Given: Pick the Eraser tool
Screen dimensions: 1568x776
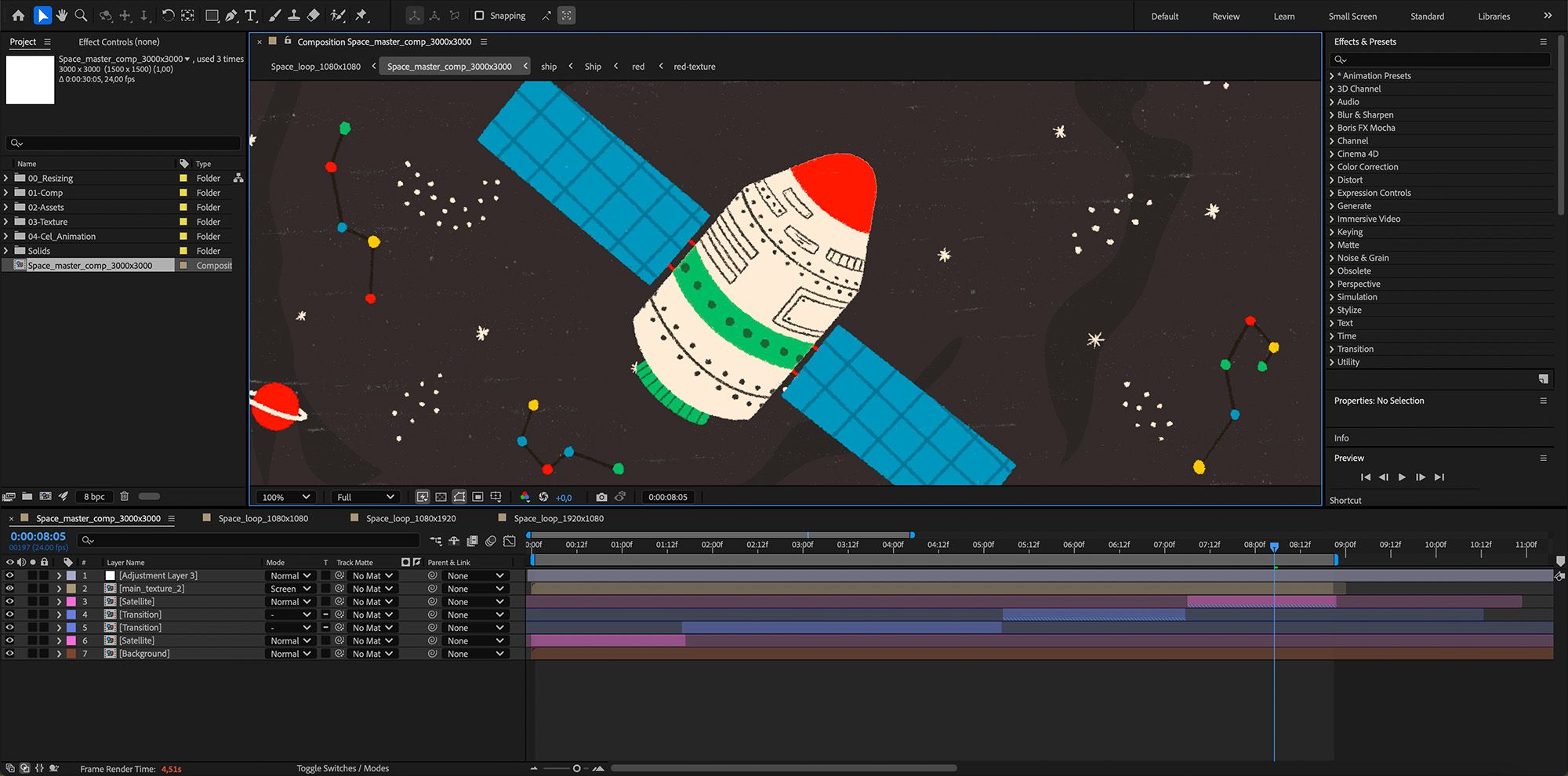Looking at the screenshot, I should tap(314, 16).
